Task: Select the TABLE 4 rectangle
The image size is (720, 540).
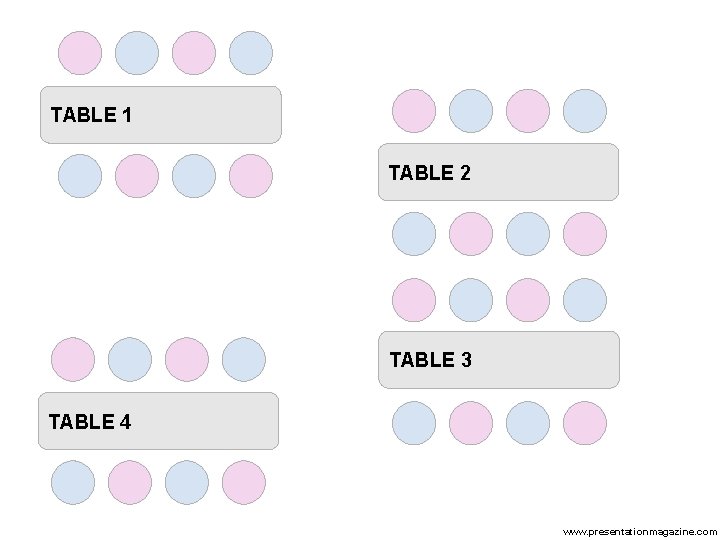Action: 158,421
